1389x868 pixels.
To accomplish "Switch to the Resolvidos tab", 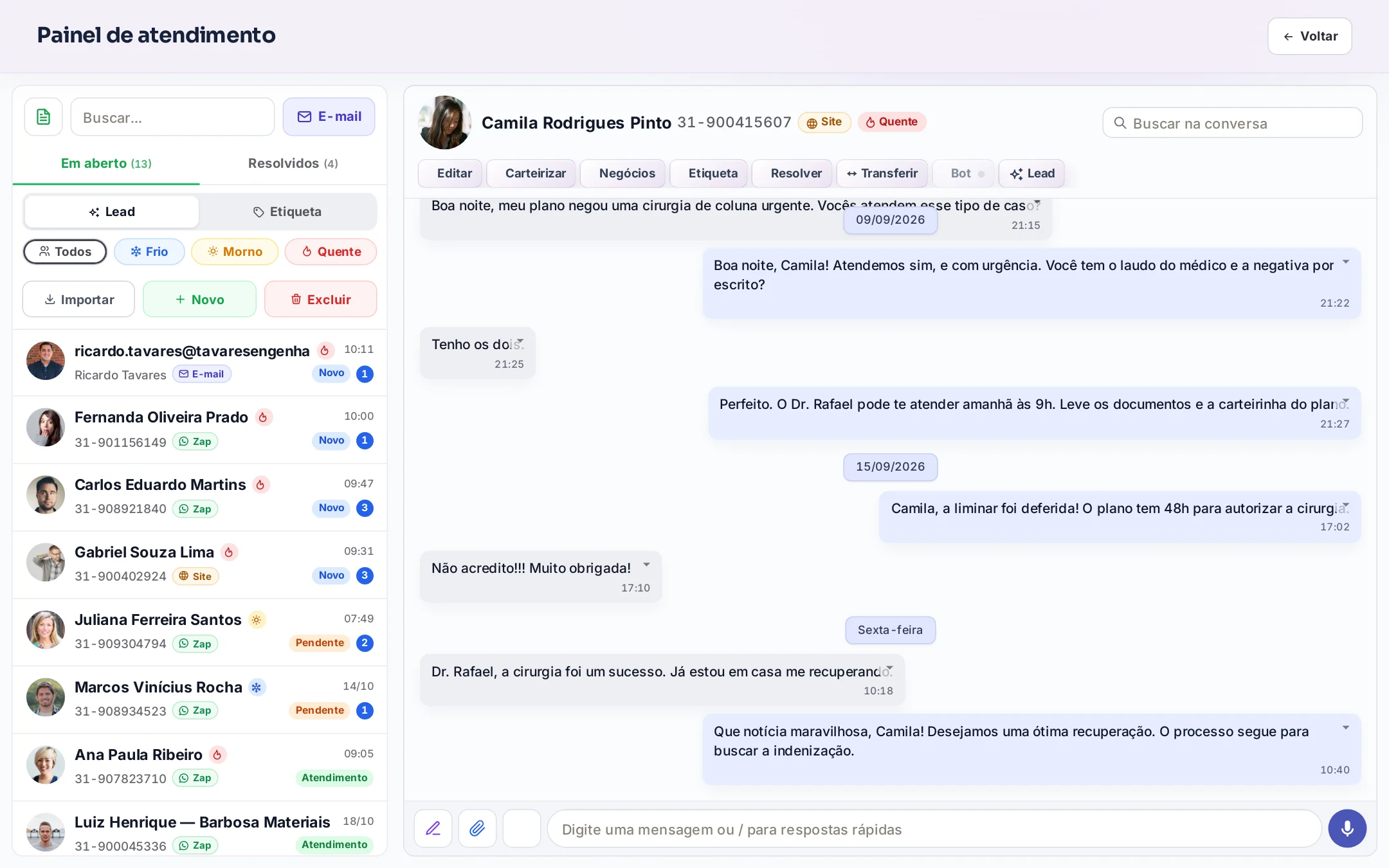I will coord(293,163).
